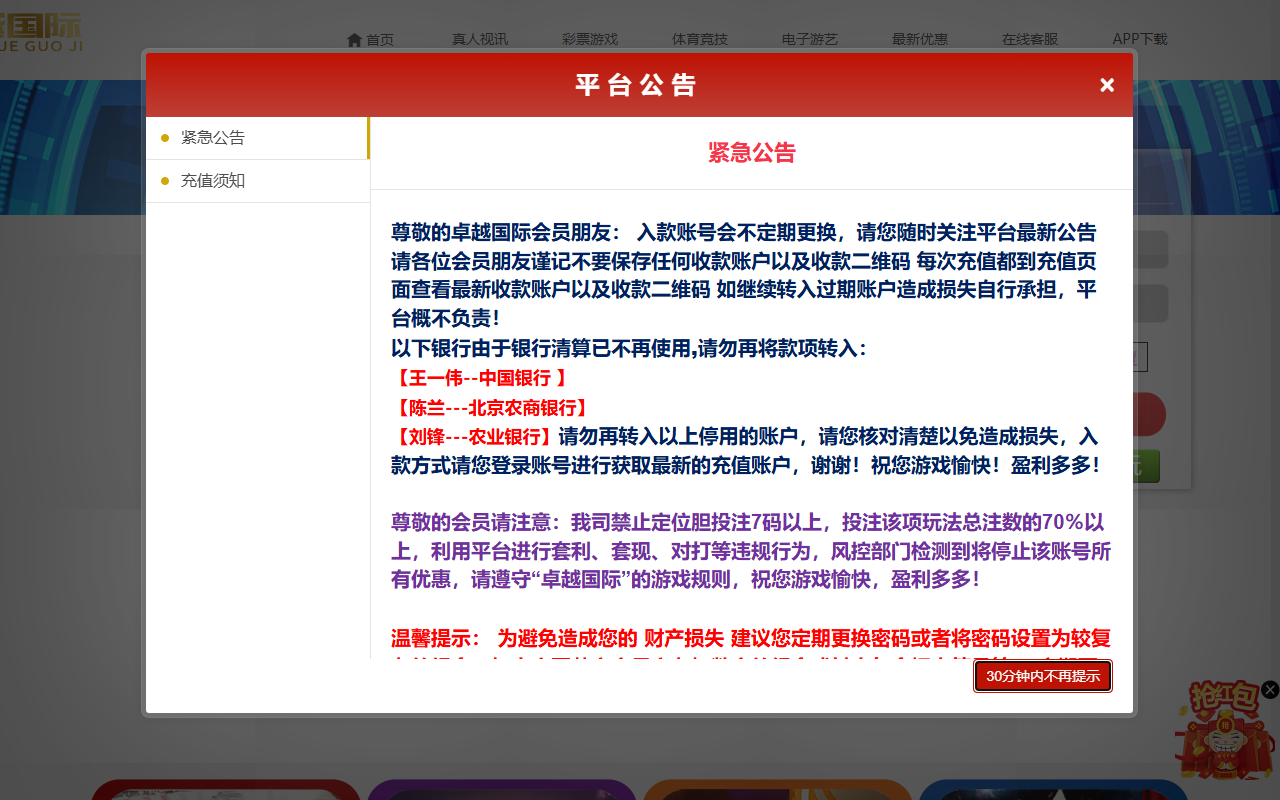Click the 紧急公告 heading in the dialog
1280x800 pixels.
point(752,153)
